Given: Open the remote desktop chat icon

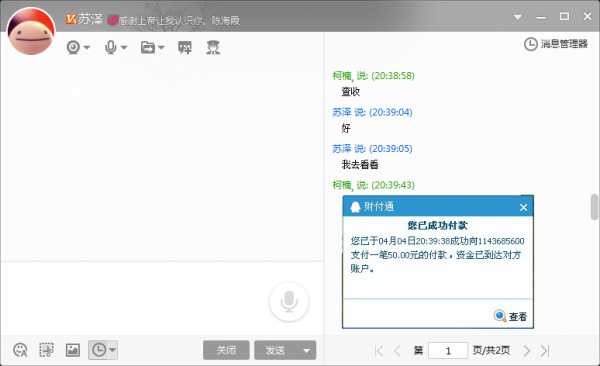Looking at the screenshot, I should pyautogui.click(x=185, y=48).
